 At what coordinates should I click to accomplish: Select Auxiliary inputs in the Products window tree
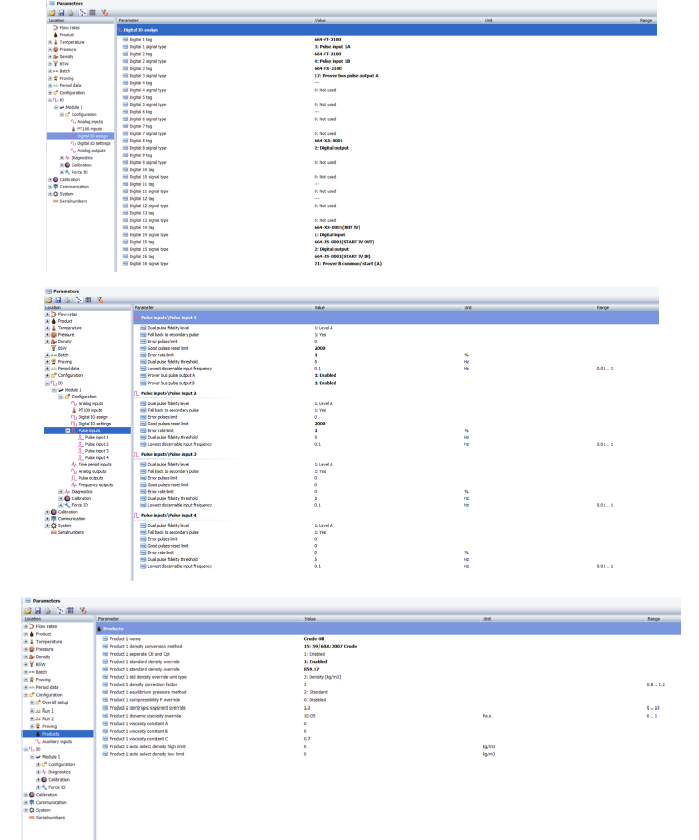[57, 741]
